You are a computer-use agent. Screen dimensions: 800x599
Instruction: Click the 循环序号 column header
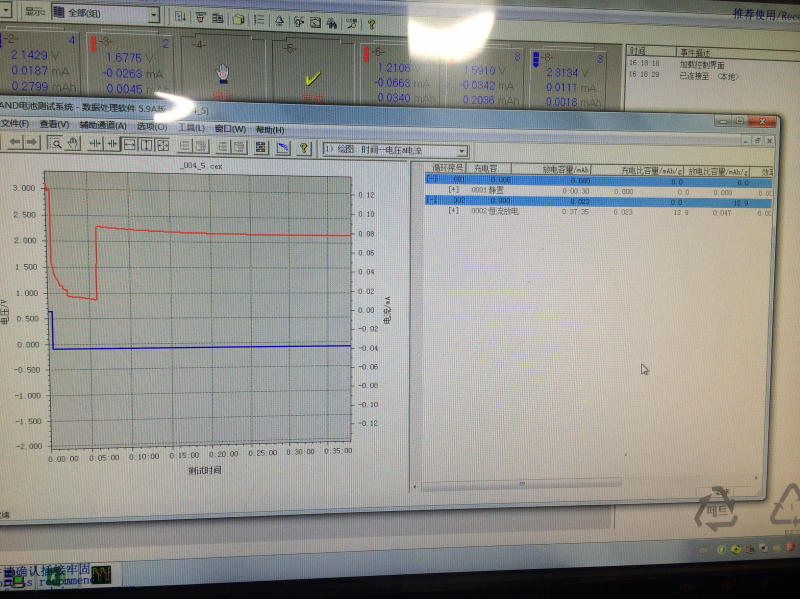click(447, 168)
